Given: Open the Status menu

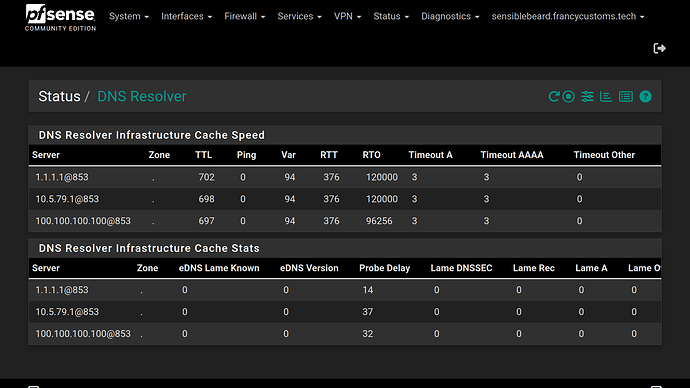Looking at the screenshot, I should tap(391, 16).
